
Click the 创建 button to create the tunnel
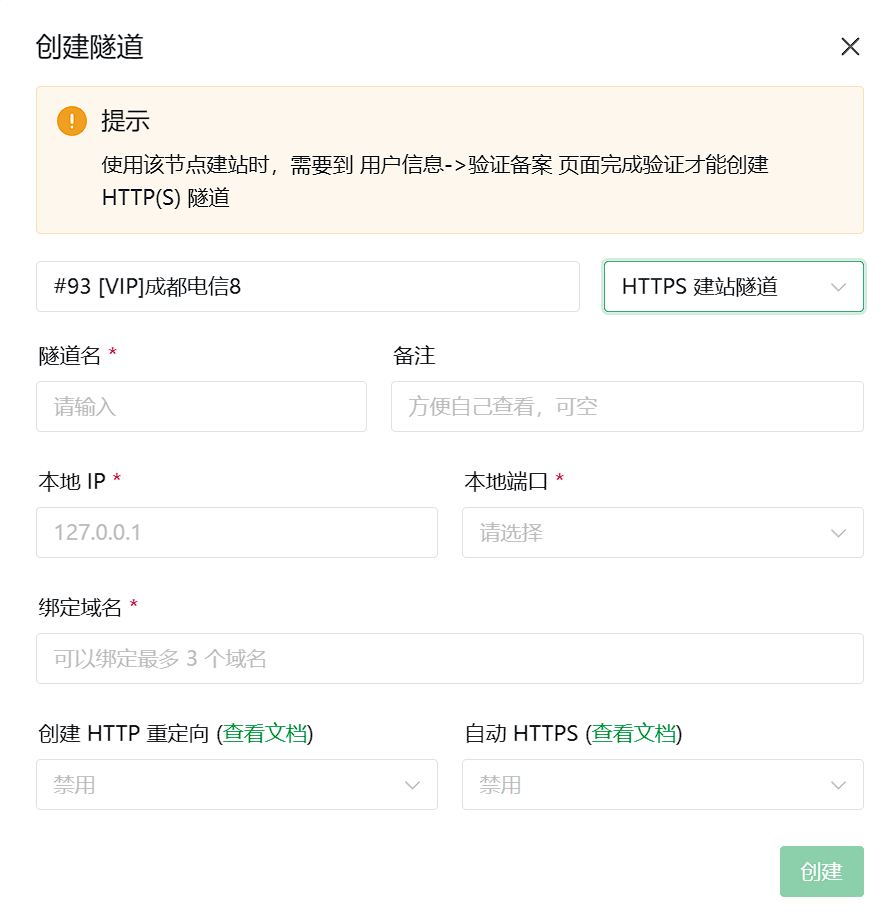(821, 871)
